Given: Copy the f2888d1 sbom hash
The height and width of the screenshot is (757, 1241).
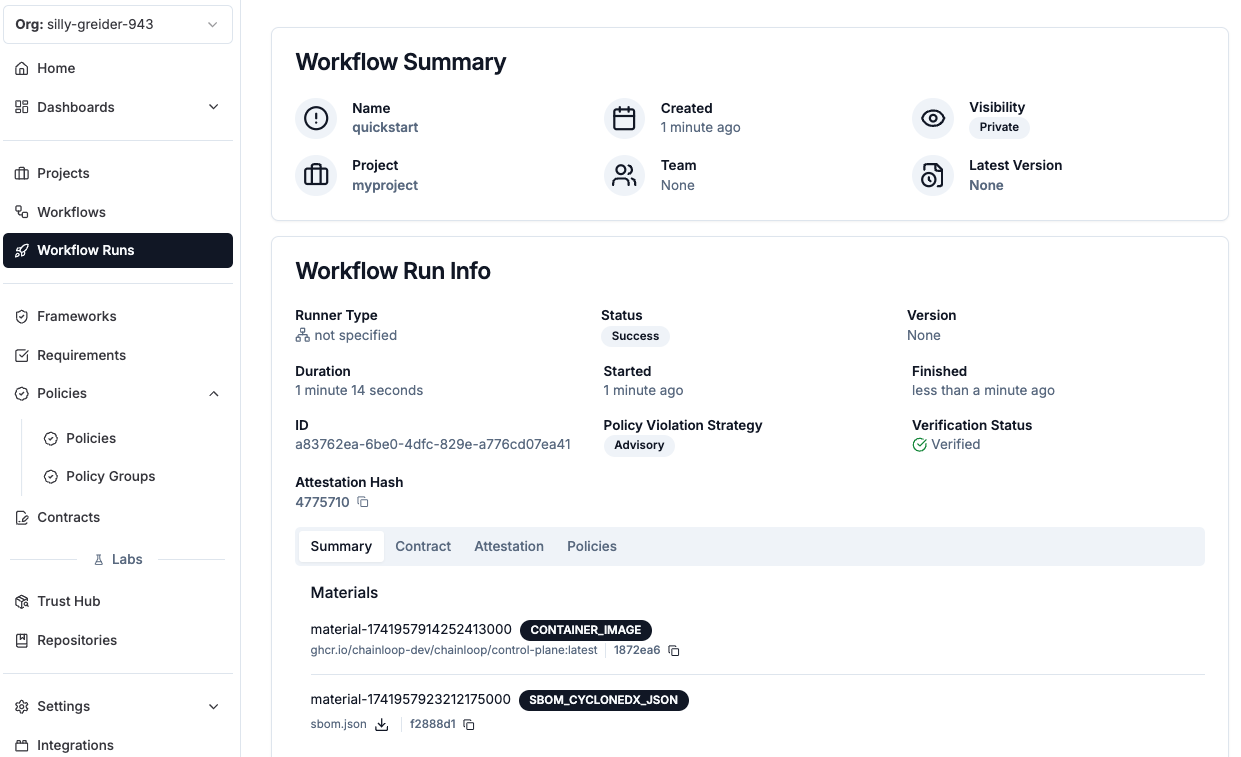Looking at the screenshot, I should click(469, 724).
